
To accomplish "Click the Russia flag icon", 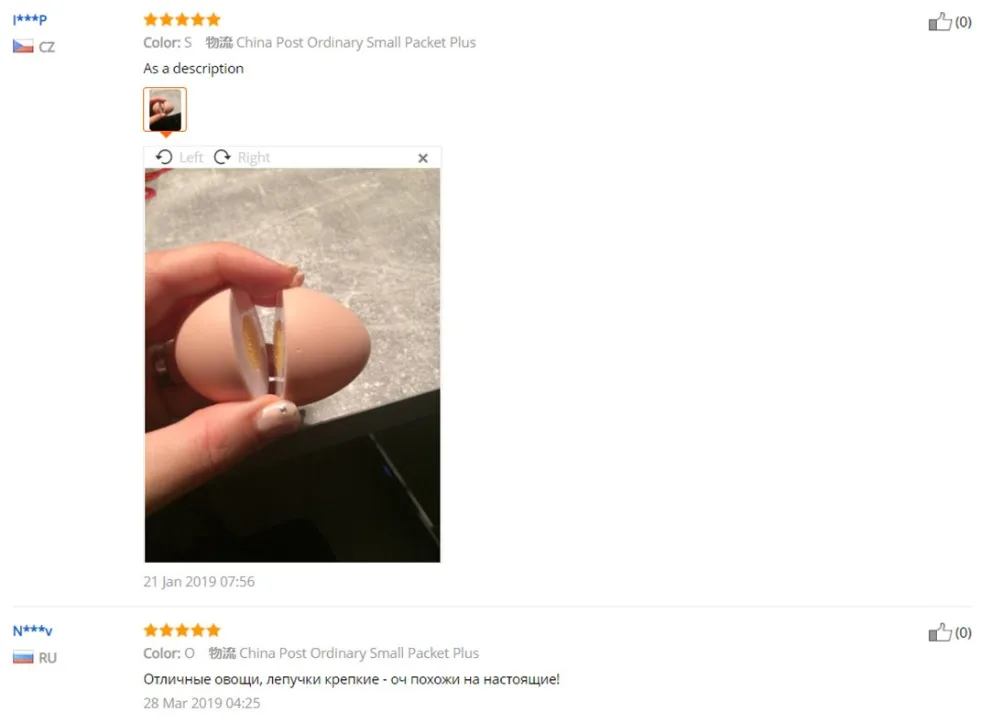I will click(x=23, y=657).
